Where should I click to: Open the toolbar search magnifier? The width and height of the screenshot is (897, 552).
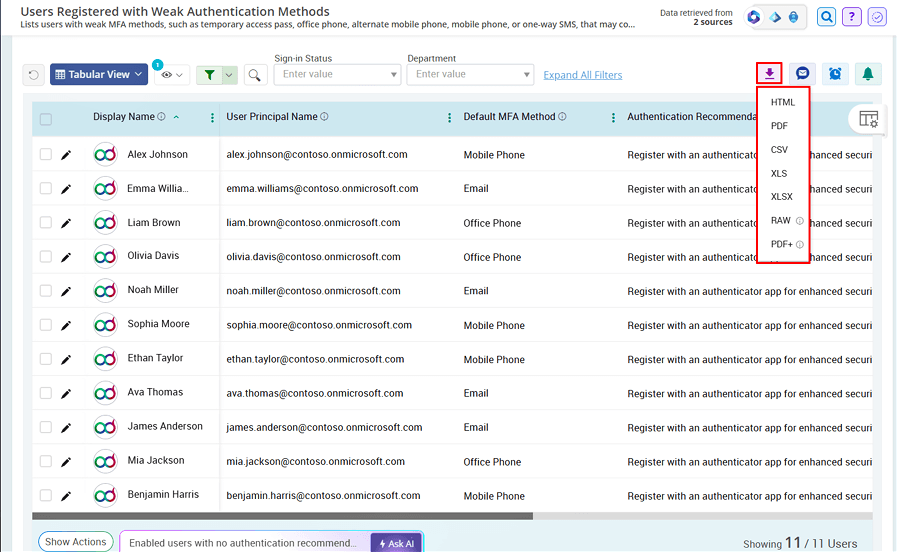tap(255, 75)
